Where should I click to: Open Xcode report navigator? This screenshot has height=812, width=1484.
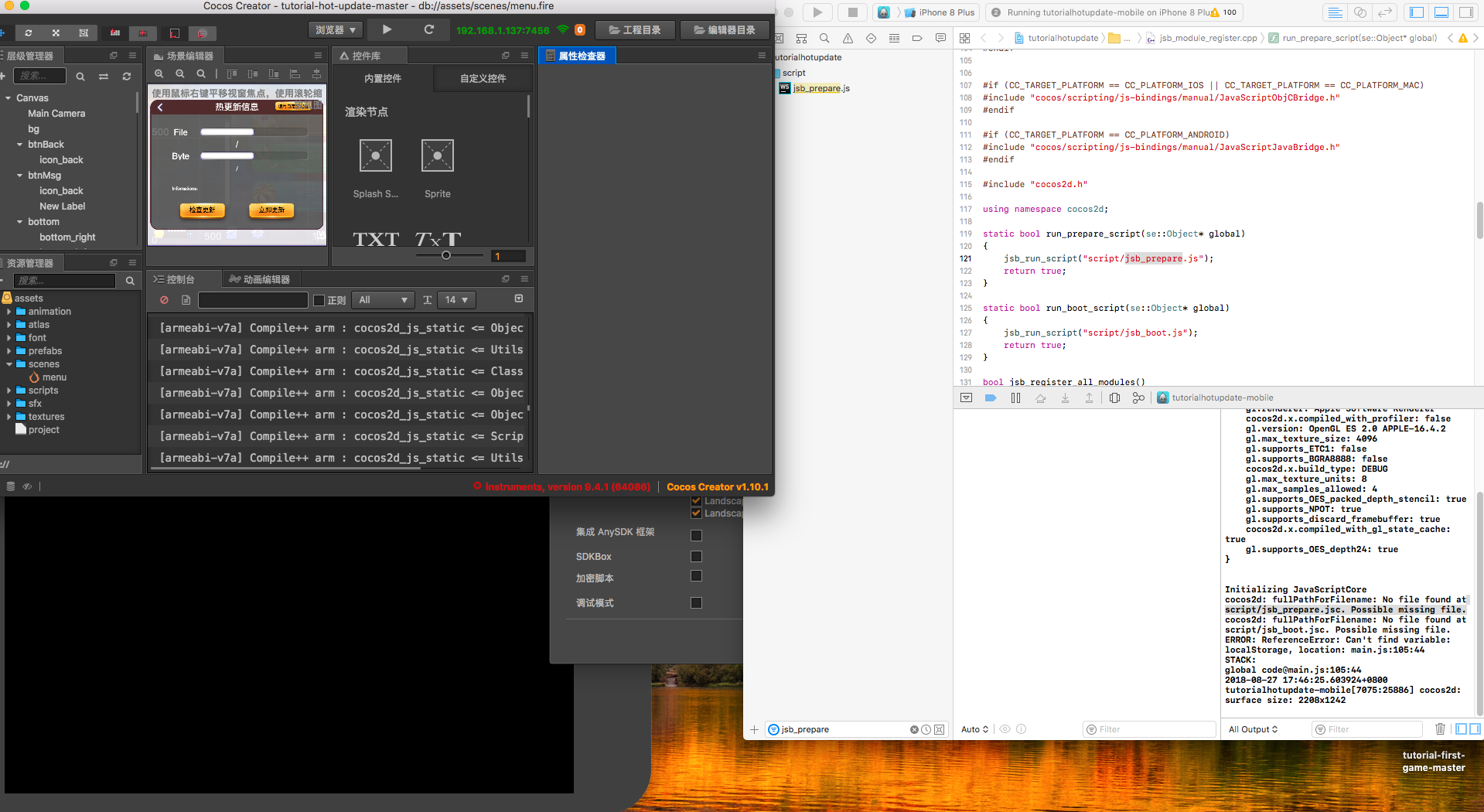coord(940,38)
